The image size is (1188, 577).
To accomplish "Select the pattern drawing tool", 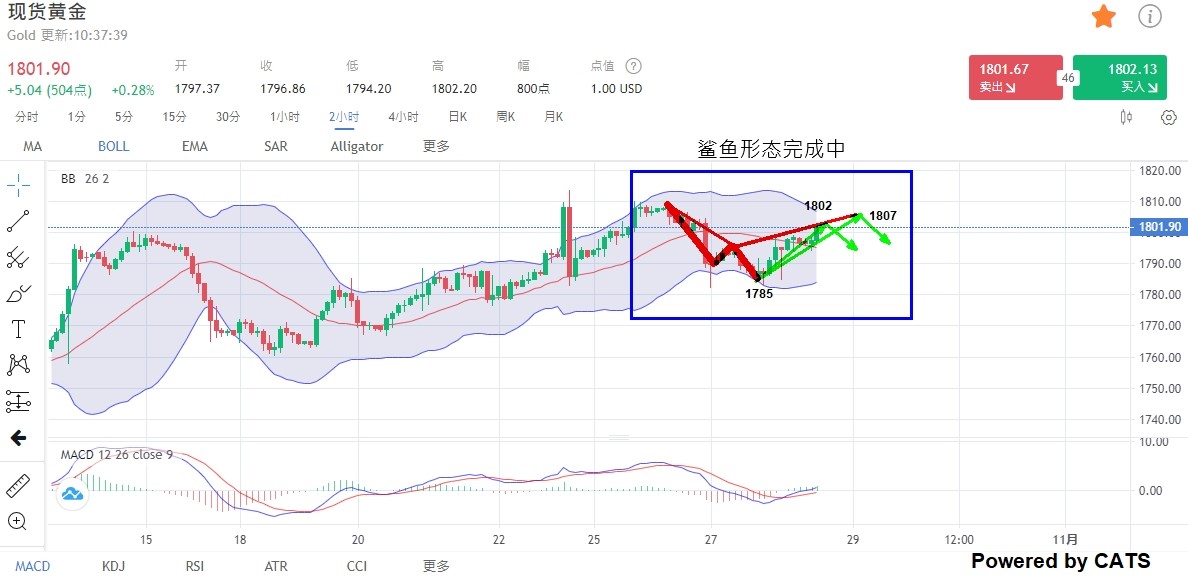I will (x=18, y=365).
